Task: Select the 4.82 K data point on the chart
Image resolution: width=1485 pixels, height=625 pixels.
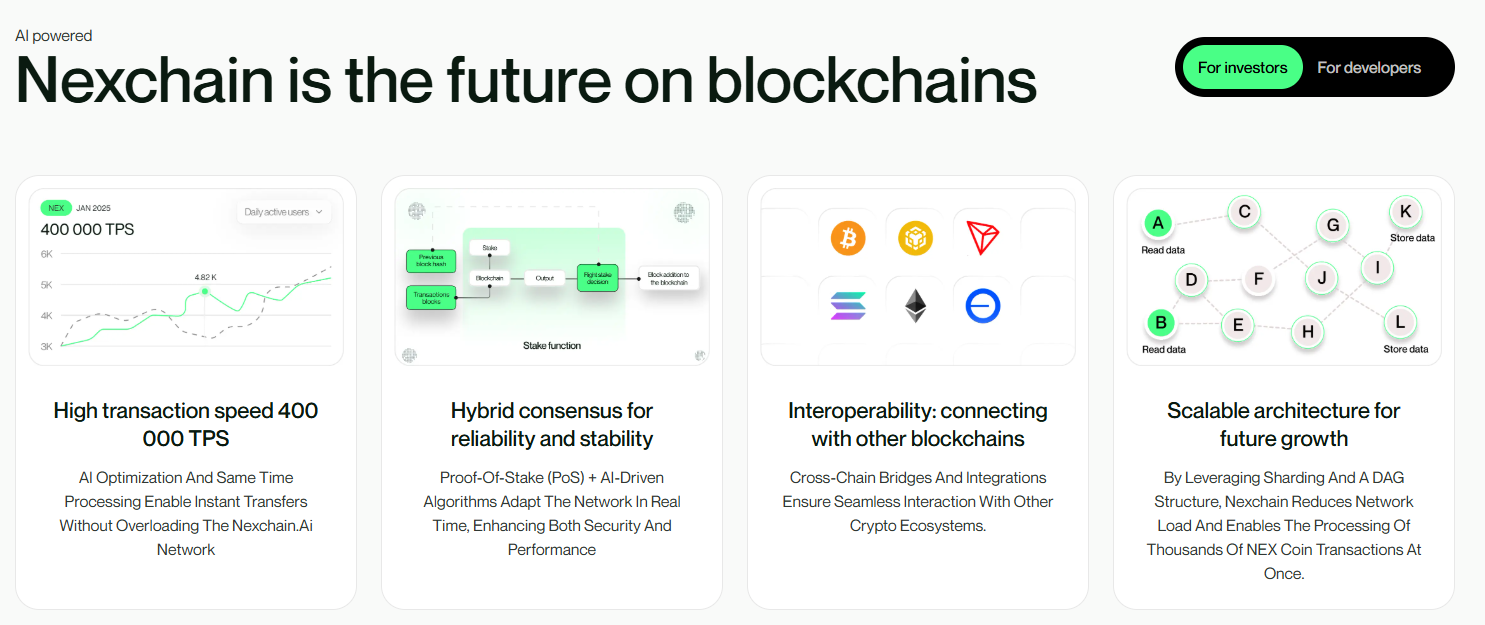Action: point(206,289)
